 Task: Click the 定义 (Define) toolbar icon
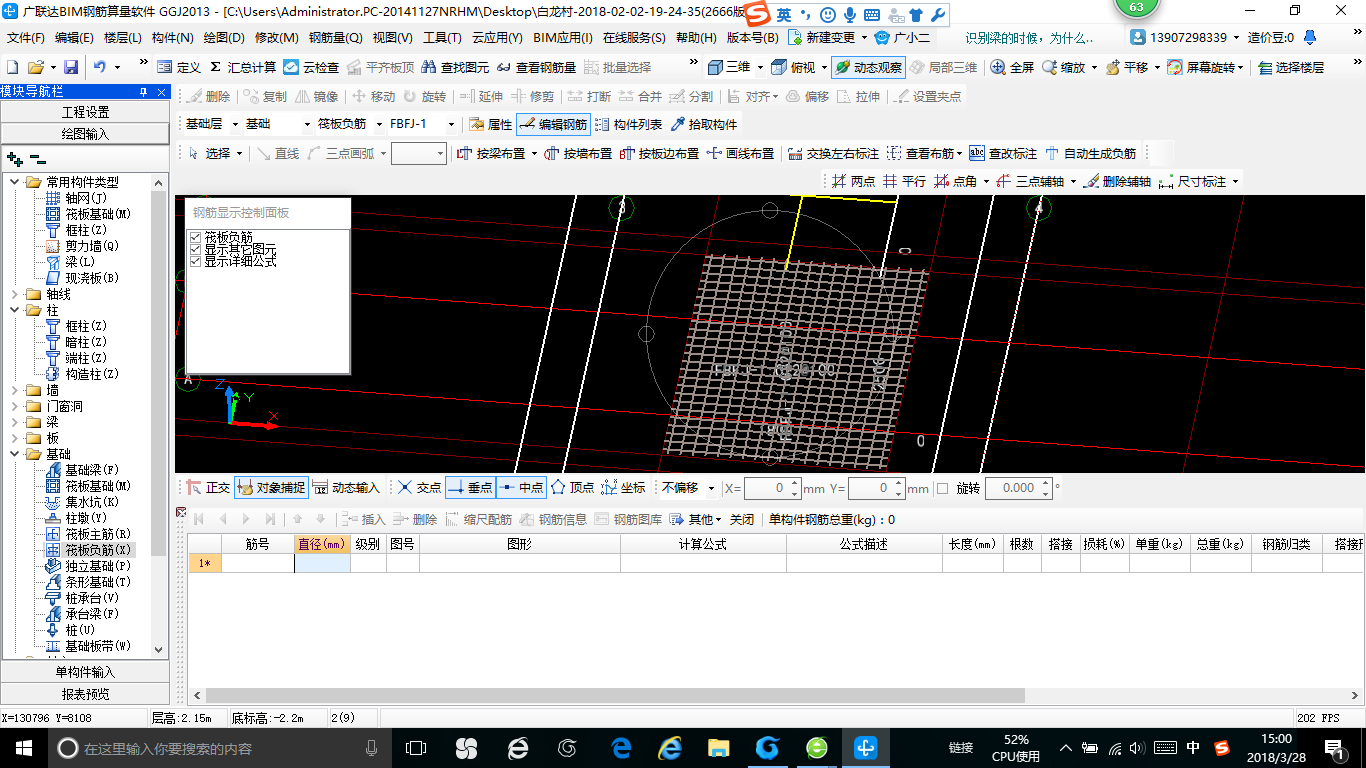(179, 67)
